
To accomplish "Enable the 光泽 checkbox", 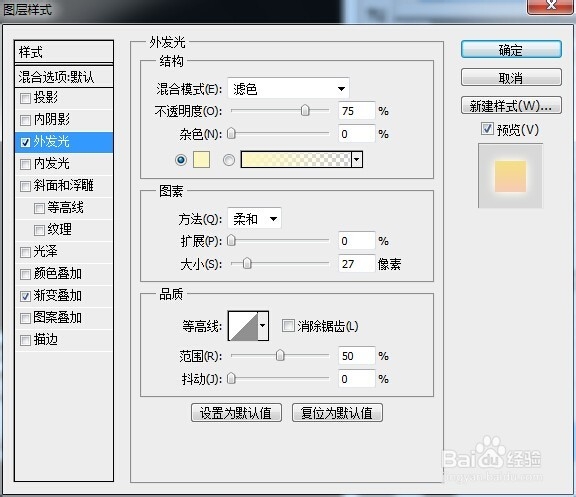I will (x=25, y=252).
